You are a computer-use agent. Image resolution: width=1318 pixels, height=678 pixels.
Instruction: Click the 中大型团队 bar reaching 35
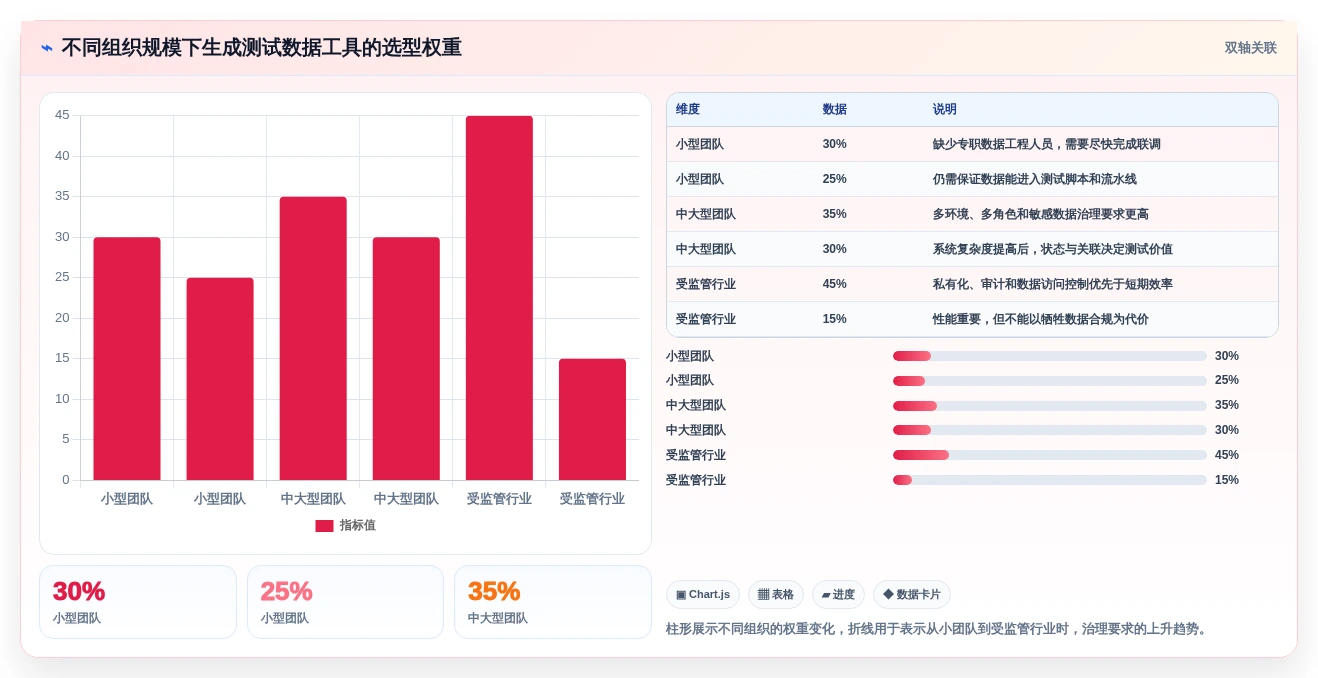pos(313,339)
